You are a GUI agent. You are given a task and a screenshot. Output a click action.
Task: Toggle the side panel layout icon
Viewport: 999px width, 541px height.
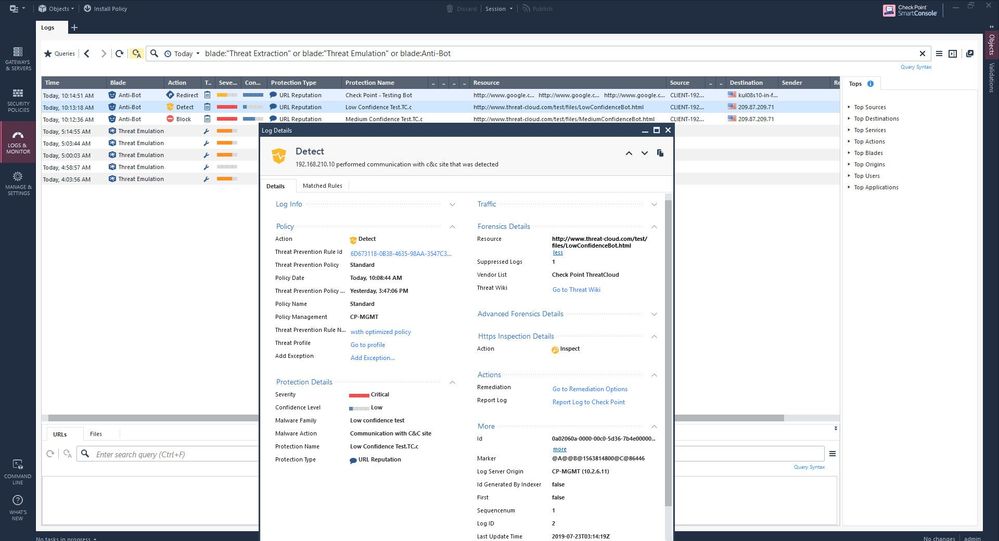coord(953,54)
